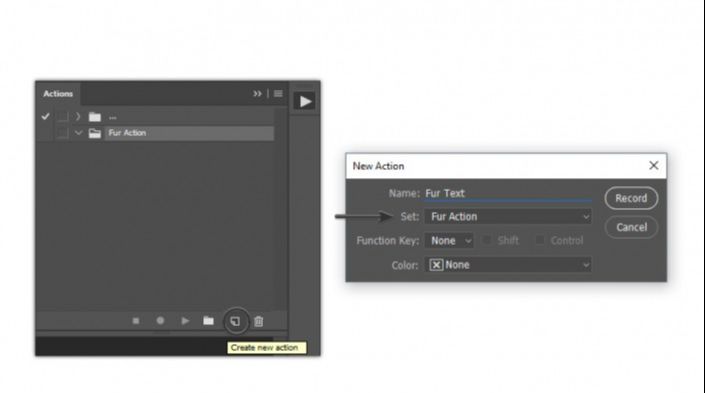Click the Create new set folder icon

(208, 321)
